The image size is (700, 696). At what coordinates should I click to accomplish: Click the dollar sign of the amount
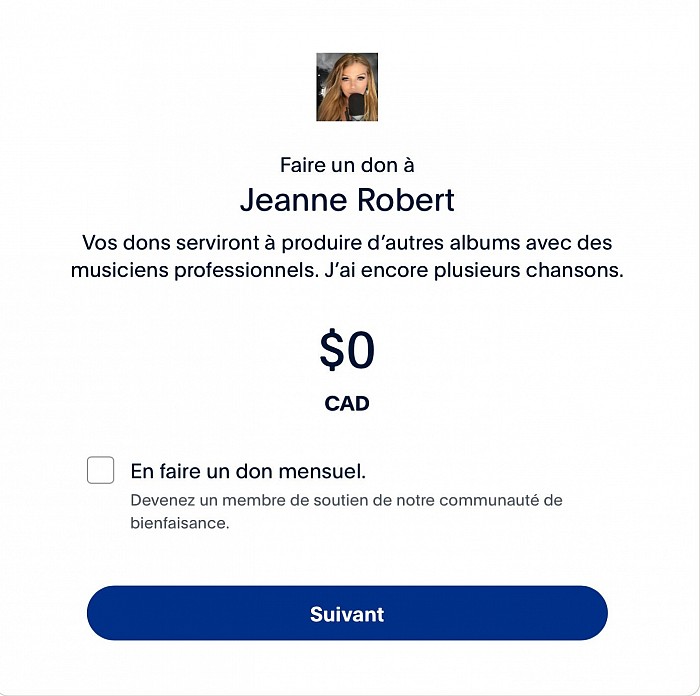[x=330, y=350]
